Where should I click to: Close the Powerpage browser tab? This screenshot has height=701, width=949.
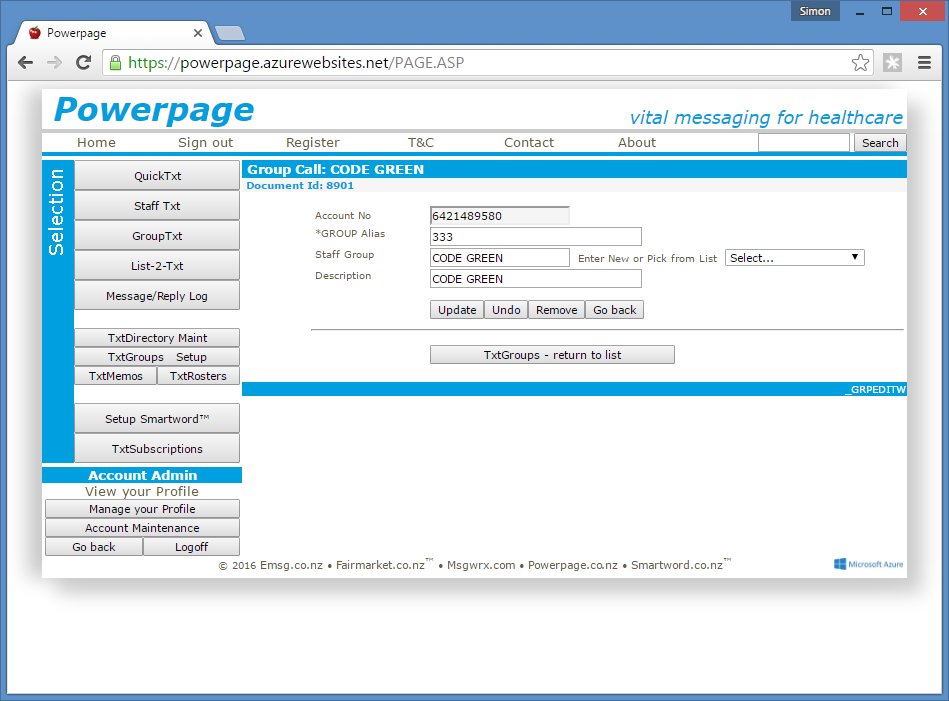coord(198,33)
